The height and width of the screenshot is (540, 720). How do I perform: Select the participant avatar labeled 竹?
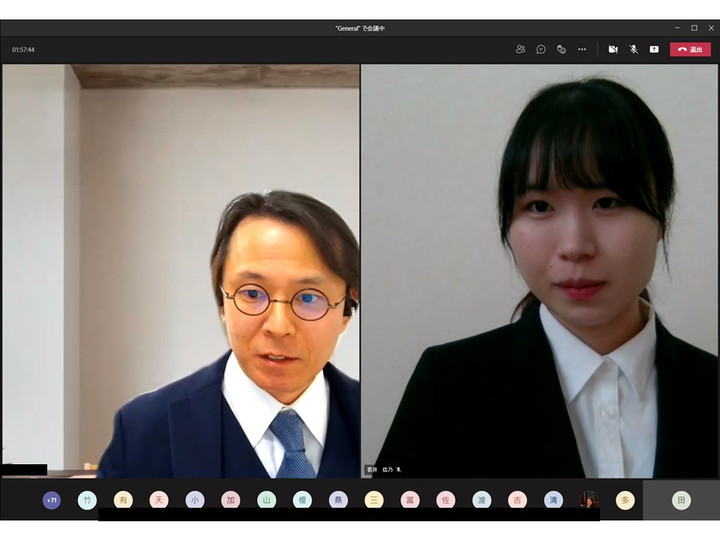[x=87, y=500]
